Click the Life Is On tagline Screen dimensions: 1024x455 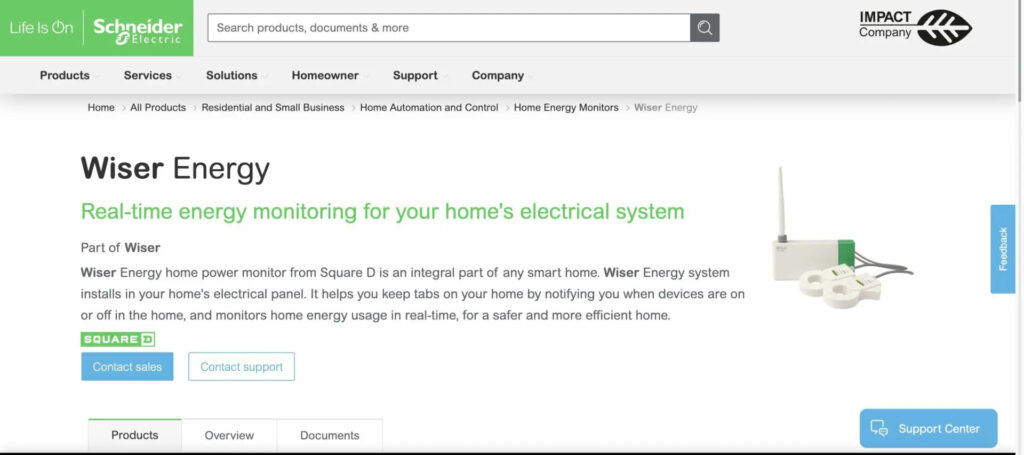[x=41, y=28]
